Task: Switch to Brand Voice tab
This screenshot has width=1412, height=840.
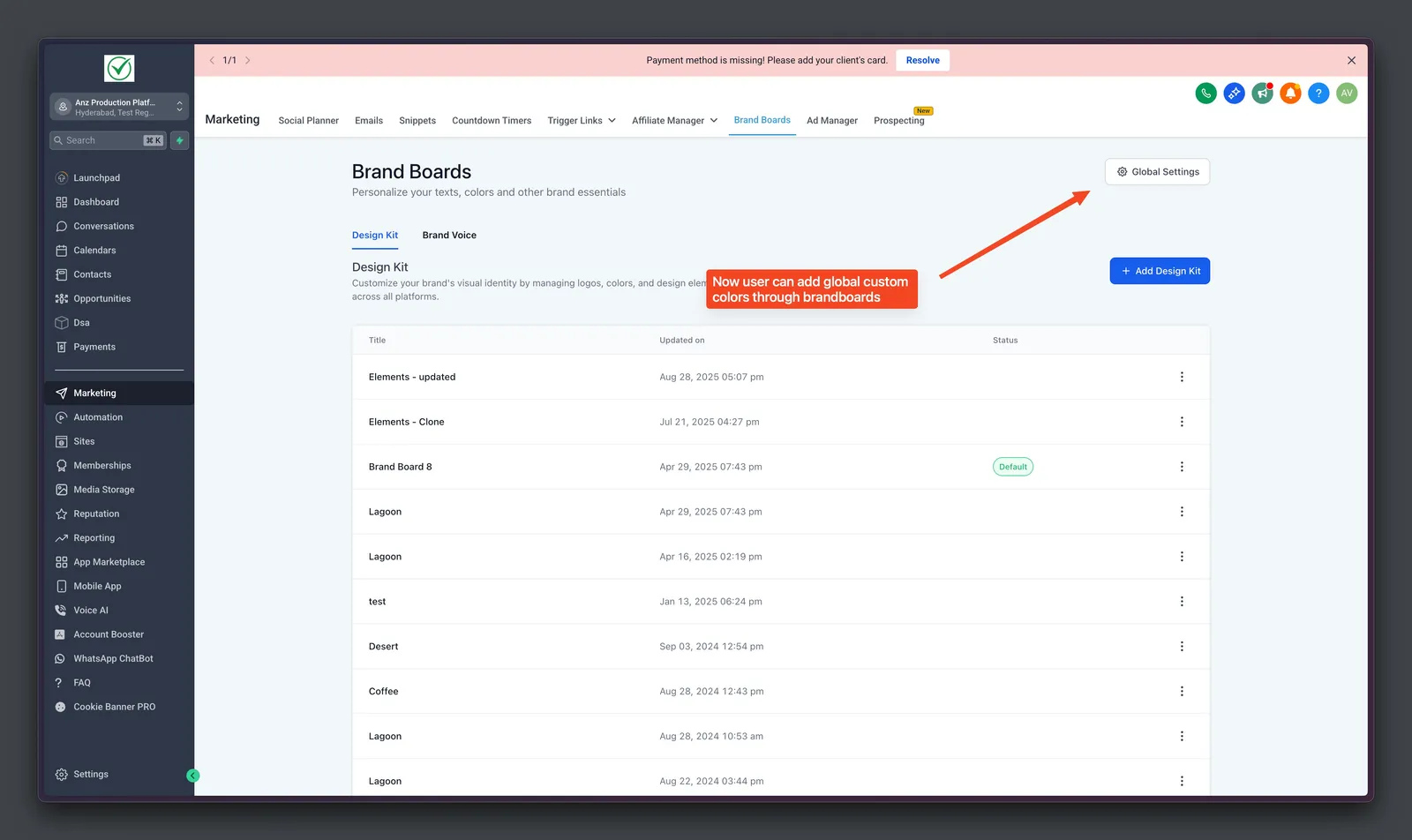Action: 449,235
